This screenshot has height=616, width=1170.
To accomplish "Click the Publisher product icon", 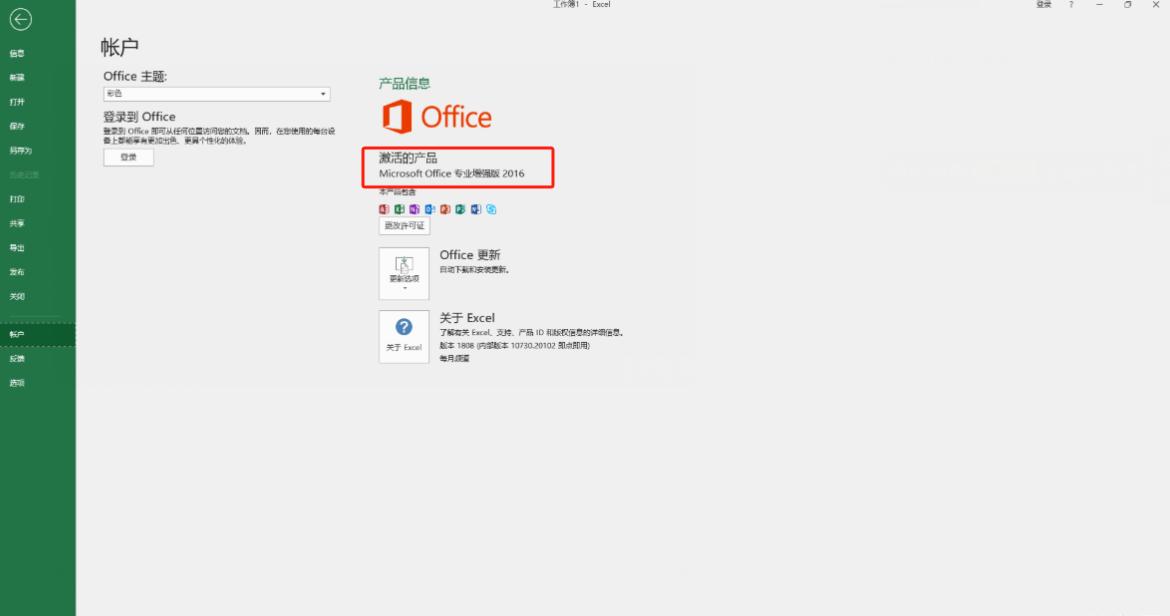I will [x=460, y=210].
